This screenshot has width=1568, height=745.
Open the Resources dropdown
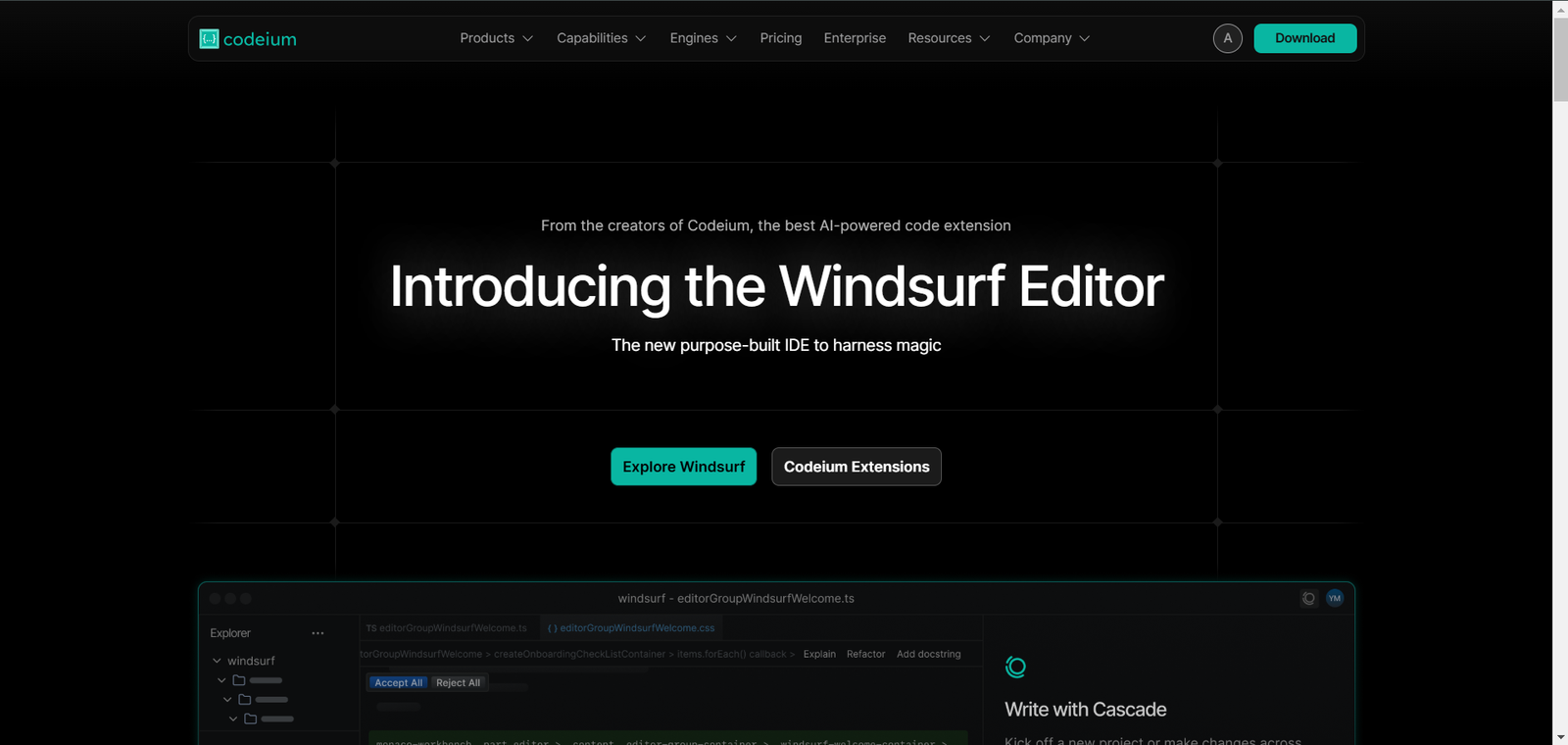tap(949, 38)
